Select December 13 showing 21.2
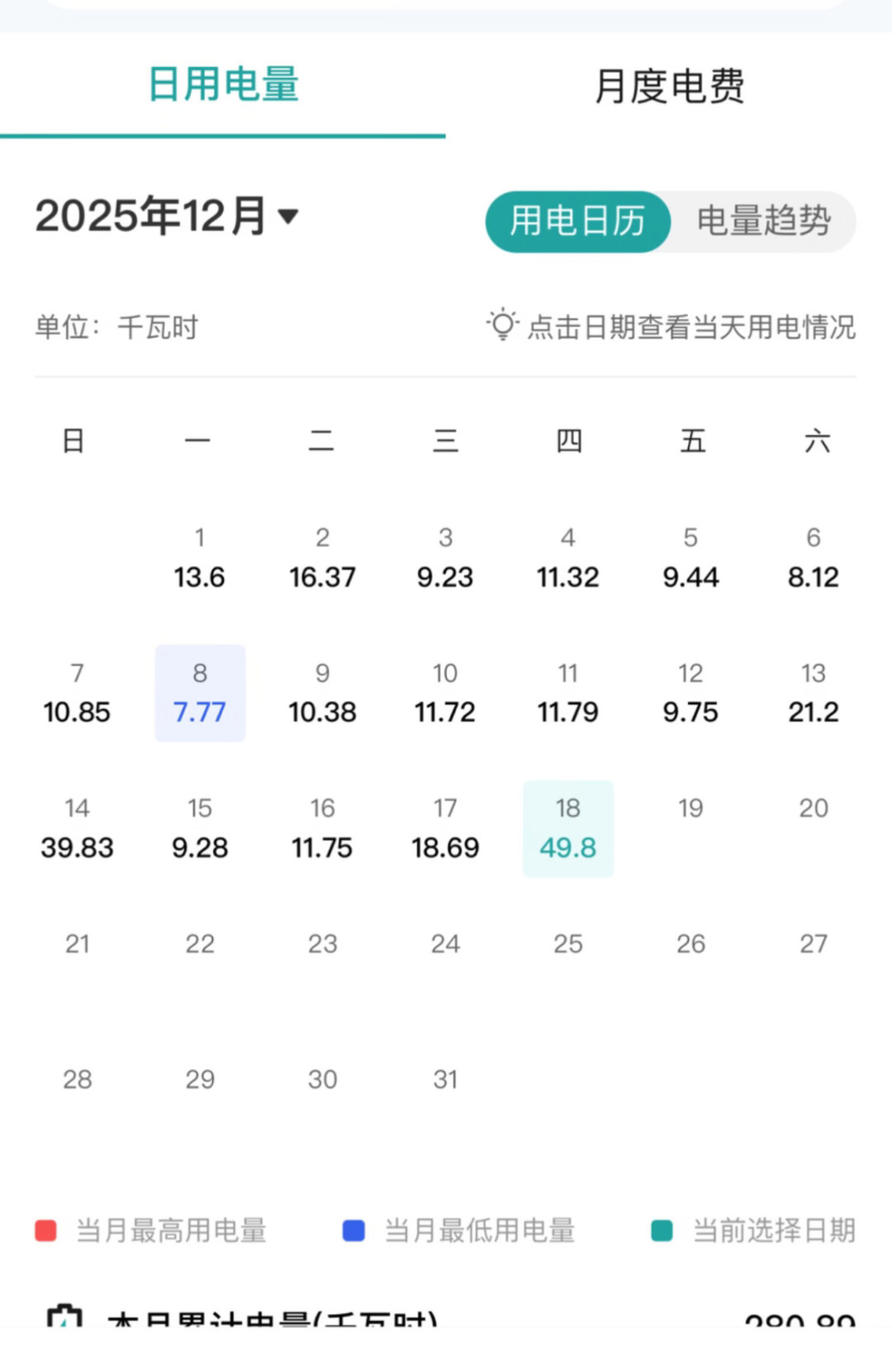Viewport: 892px width, 1372px height. click(814, 693)
